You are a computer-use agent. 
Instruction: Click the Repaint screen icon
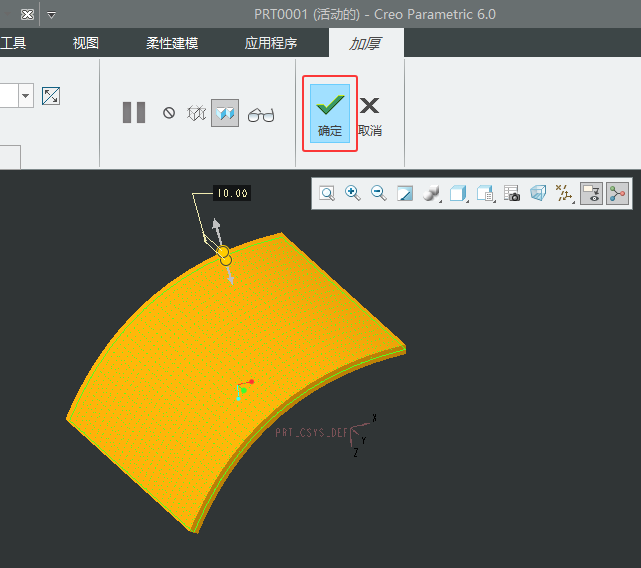[405, 193]
